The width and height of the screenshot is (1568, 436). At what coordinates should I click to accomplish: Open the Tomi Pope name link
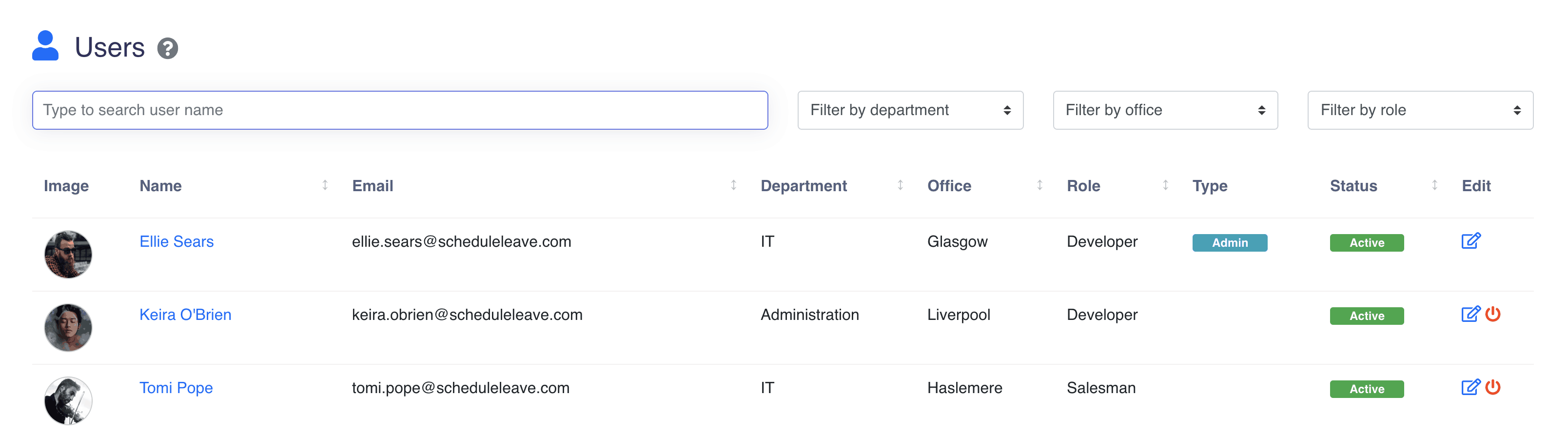(176, 388)
